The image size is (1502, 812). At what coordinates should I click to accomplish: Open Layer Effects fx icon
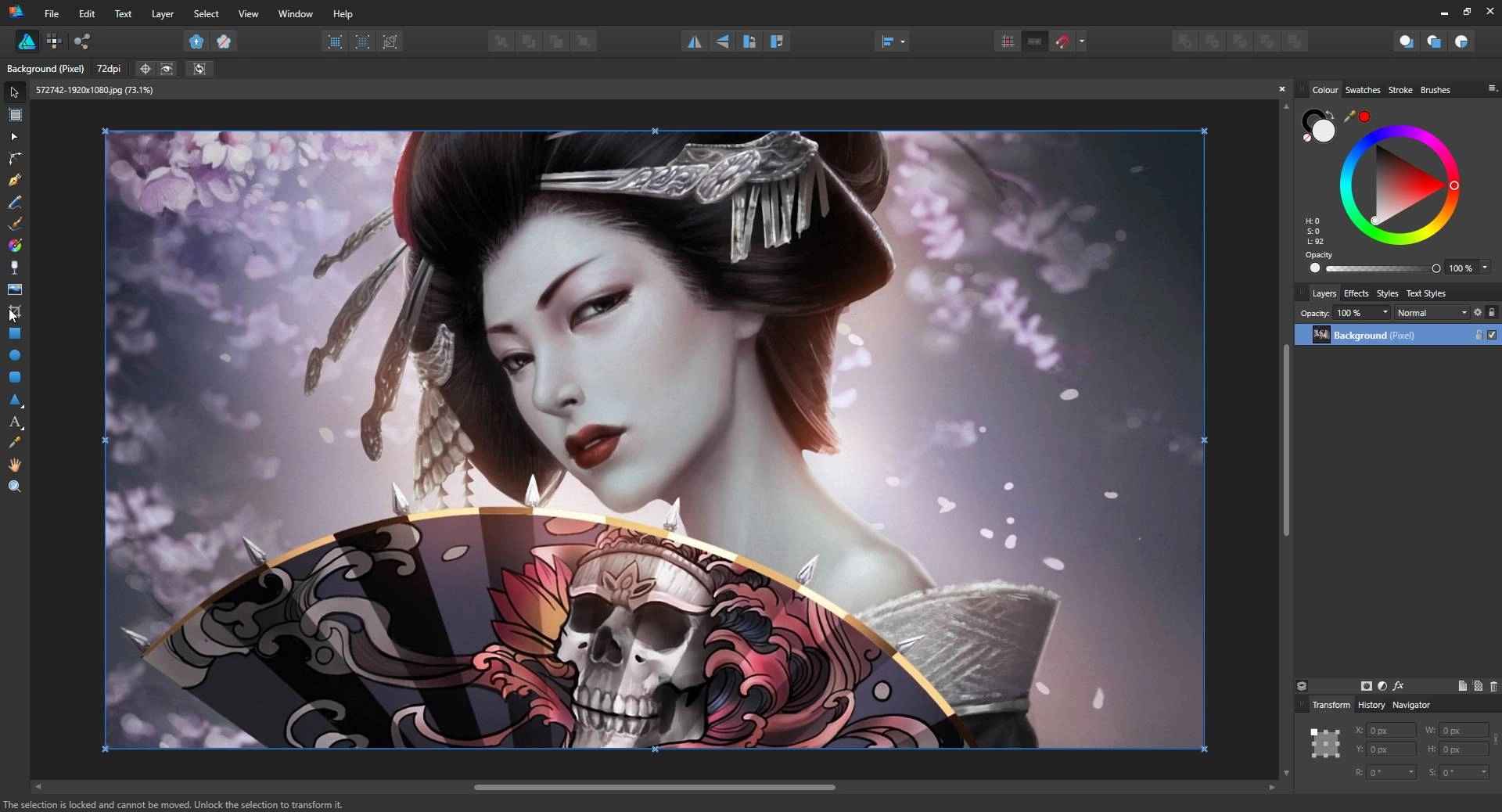pos(1399,686)
